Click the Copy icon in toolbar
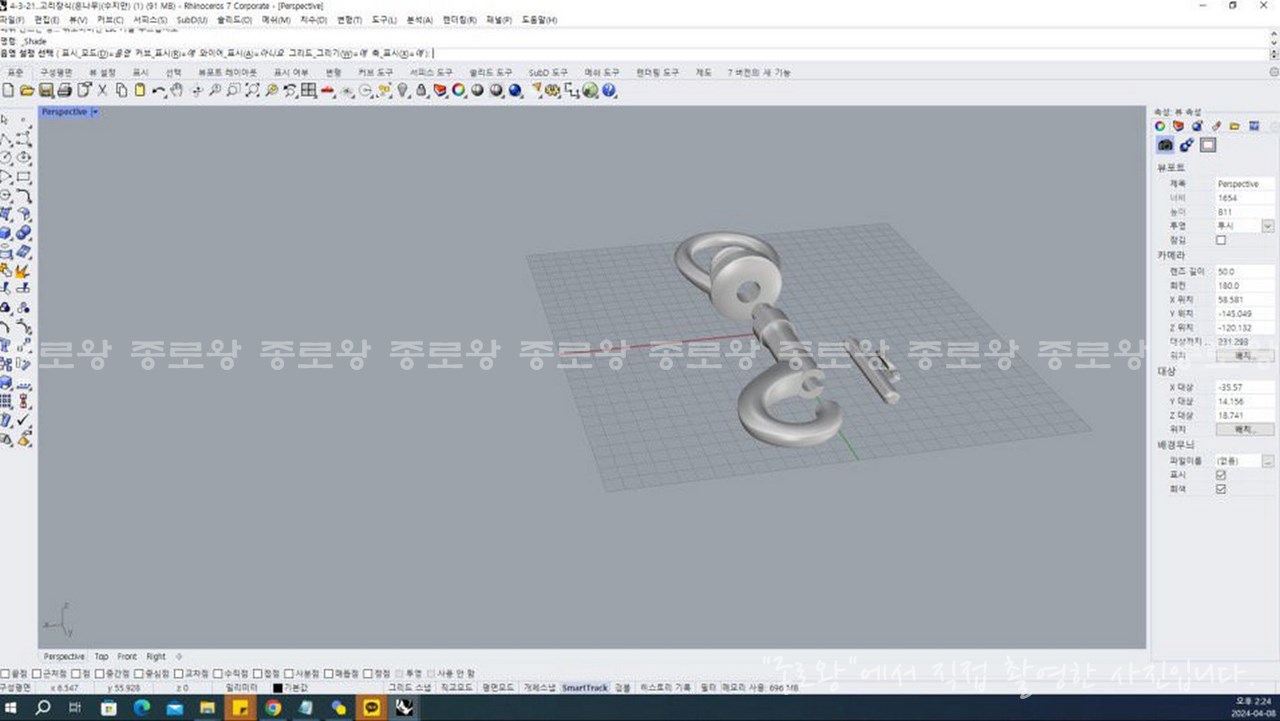 tap(121, 90)
